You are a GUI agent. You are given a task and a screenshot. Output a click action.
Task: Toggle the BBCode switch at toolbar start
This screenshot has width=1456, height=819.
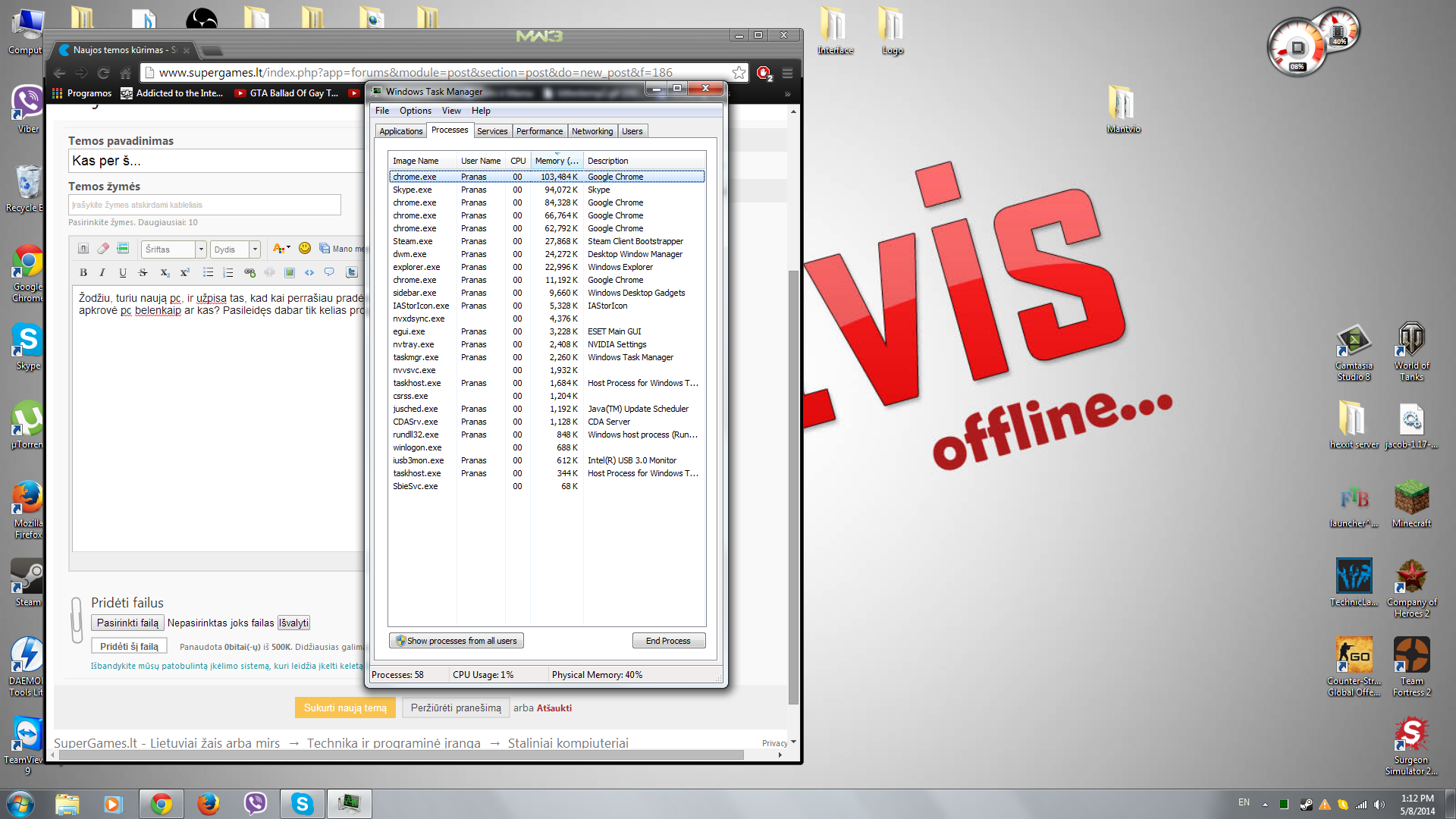tap(83, 248)
